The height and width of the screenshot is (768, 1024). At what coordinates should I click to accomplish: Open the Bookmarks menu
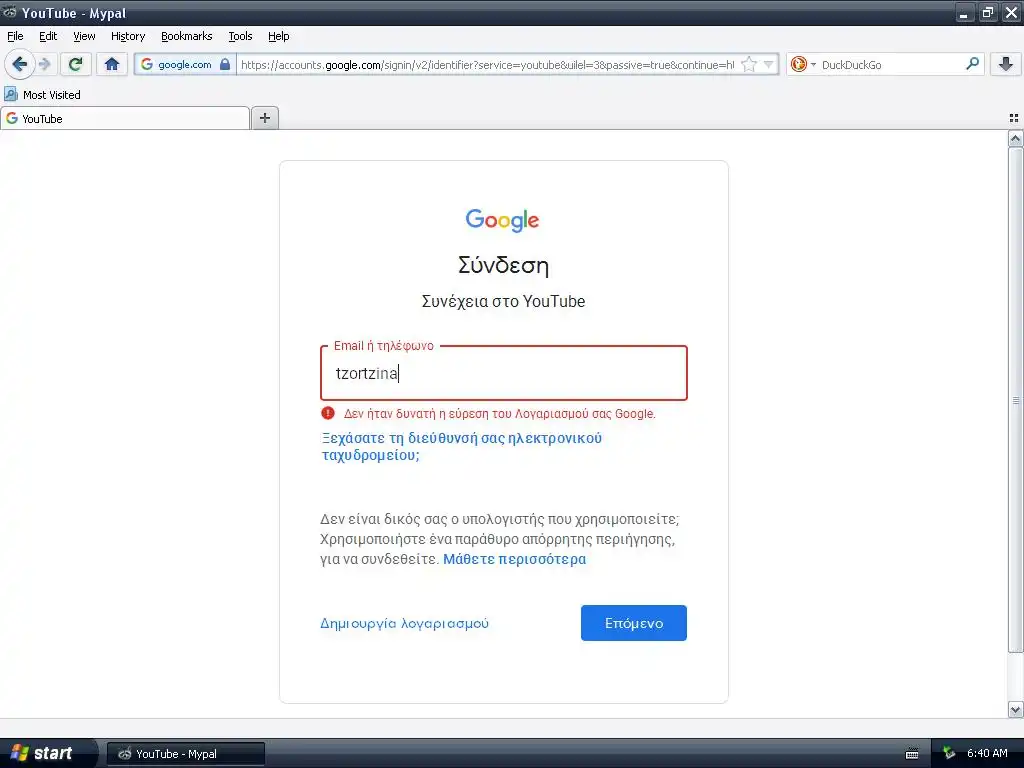(x=187, y=36)
